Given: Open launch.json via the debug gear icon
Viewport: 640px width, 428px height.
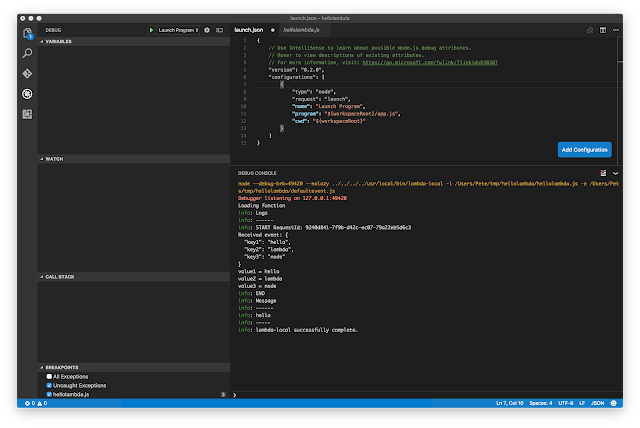Looking at the screenshot, I should tap(207, 30).
